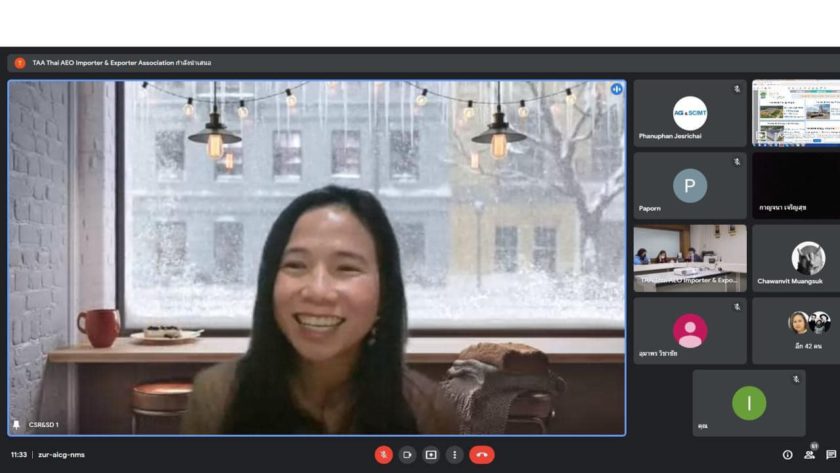The height and width of the screenshot is (473, 840).
Task: Open the three-dot more options menu
Action: [x=455, y=455]
